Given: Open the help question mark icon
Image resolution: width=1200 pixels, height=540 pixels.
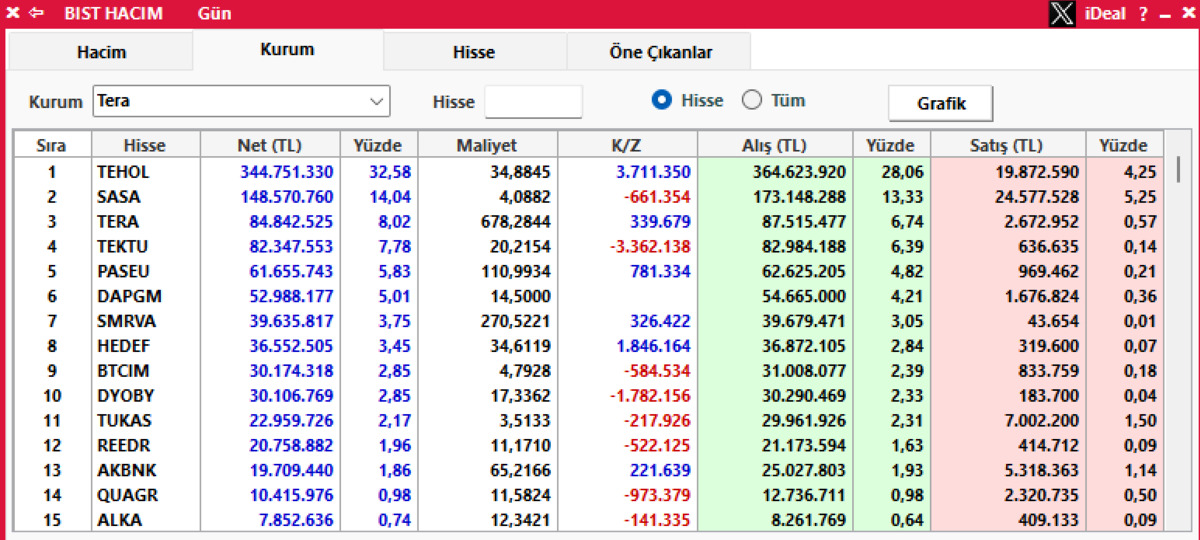Looking at the screenshot, I should click(x=1143, y=14).
